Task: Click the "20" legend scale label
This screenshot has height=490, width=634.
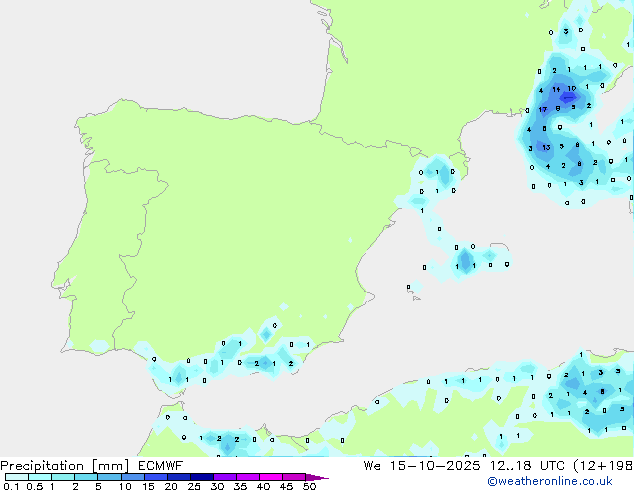Action: [171, 486]
